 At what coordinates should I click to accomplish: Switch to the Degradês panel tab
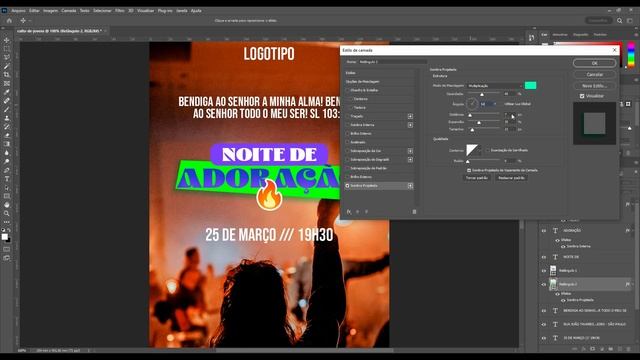(580, 35)
